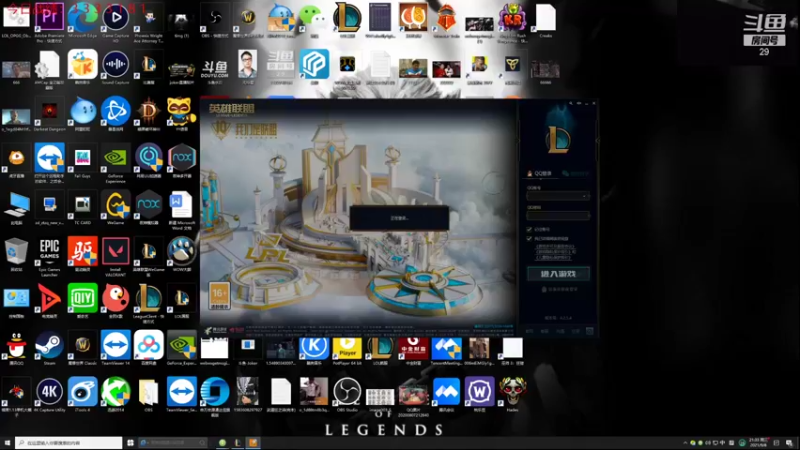Open League of Legends taskbar icon
Screen dimensions: 800x450
tap(237, 443)
